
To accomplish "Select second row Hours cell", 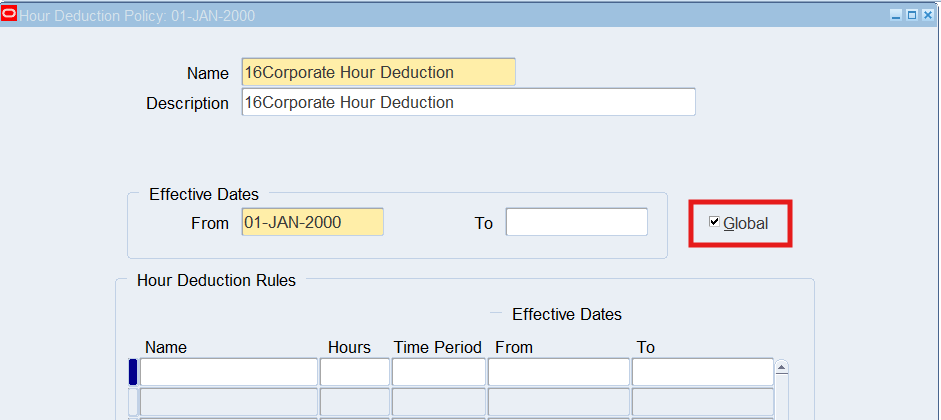I will [x=354, y=402].
